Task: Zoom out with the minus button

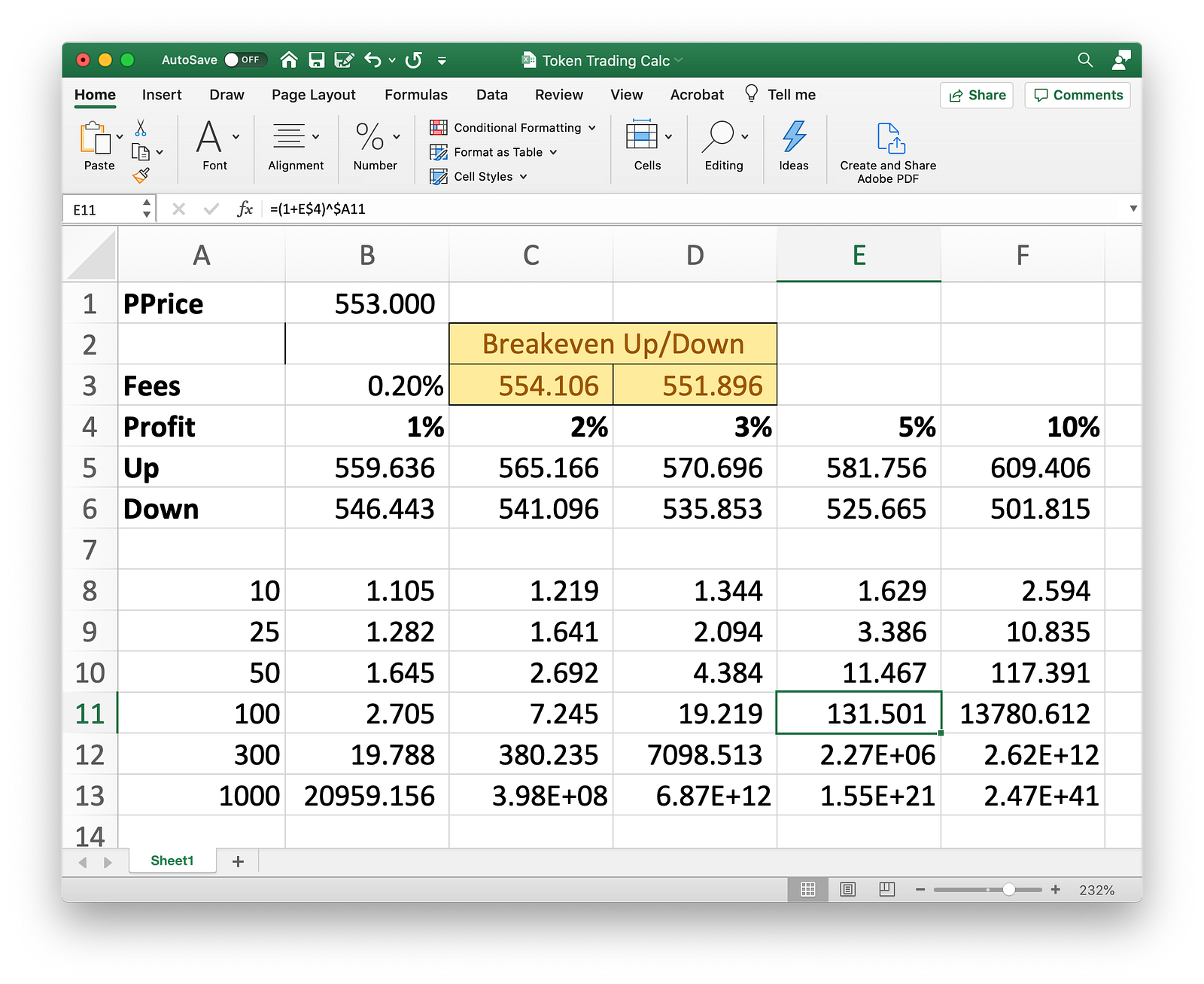Action: pos(920,890)
